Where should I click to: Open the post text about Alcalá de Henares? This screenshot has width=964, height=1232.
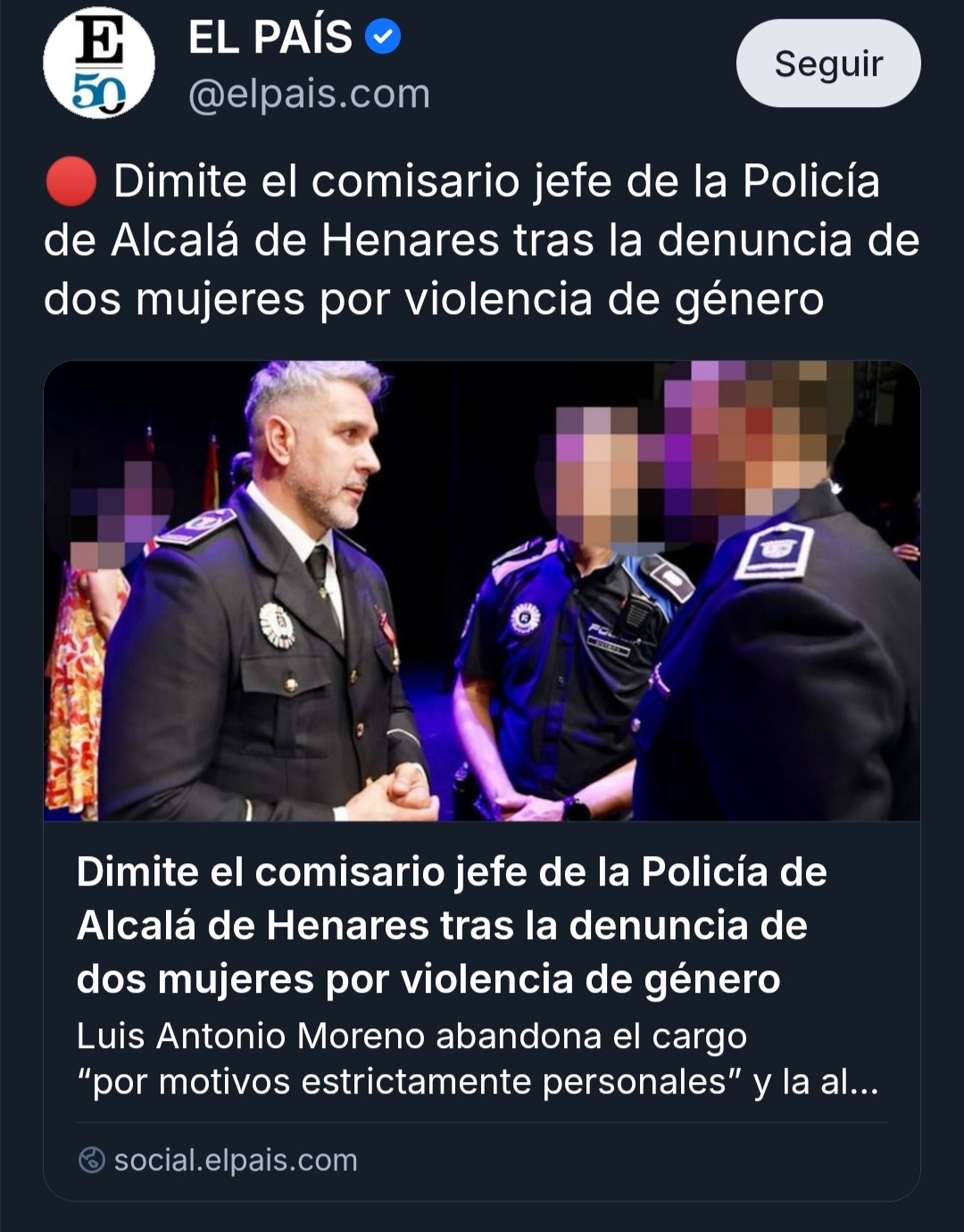point(482,239)
